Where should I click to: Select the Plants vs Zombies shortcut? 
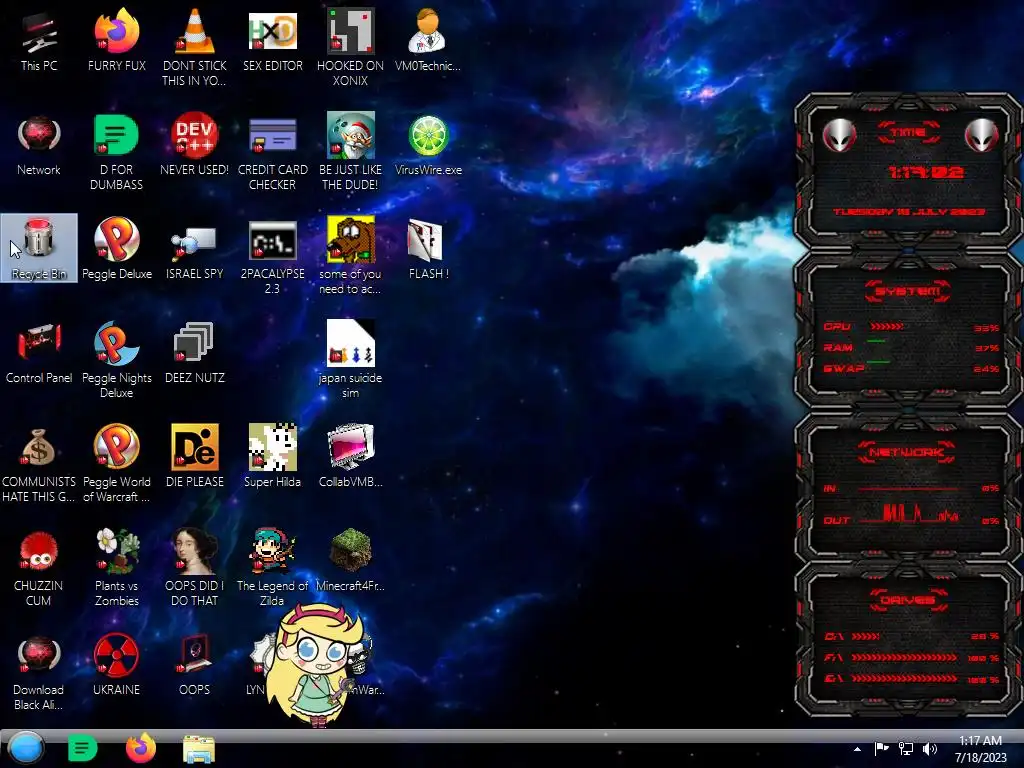[116, 567]
